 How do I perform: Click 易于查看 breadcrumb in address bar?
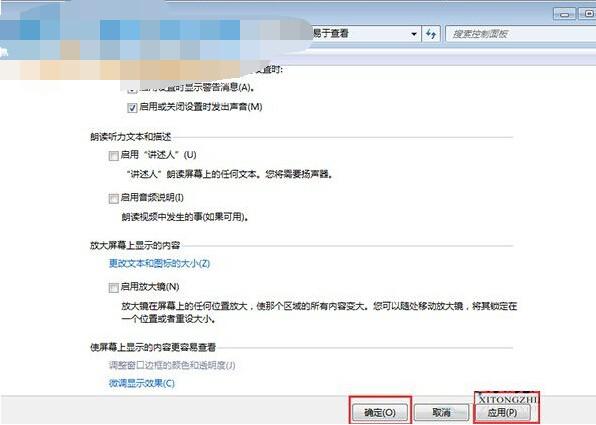pyautogui.click(x=330, y=33)
